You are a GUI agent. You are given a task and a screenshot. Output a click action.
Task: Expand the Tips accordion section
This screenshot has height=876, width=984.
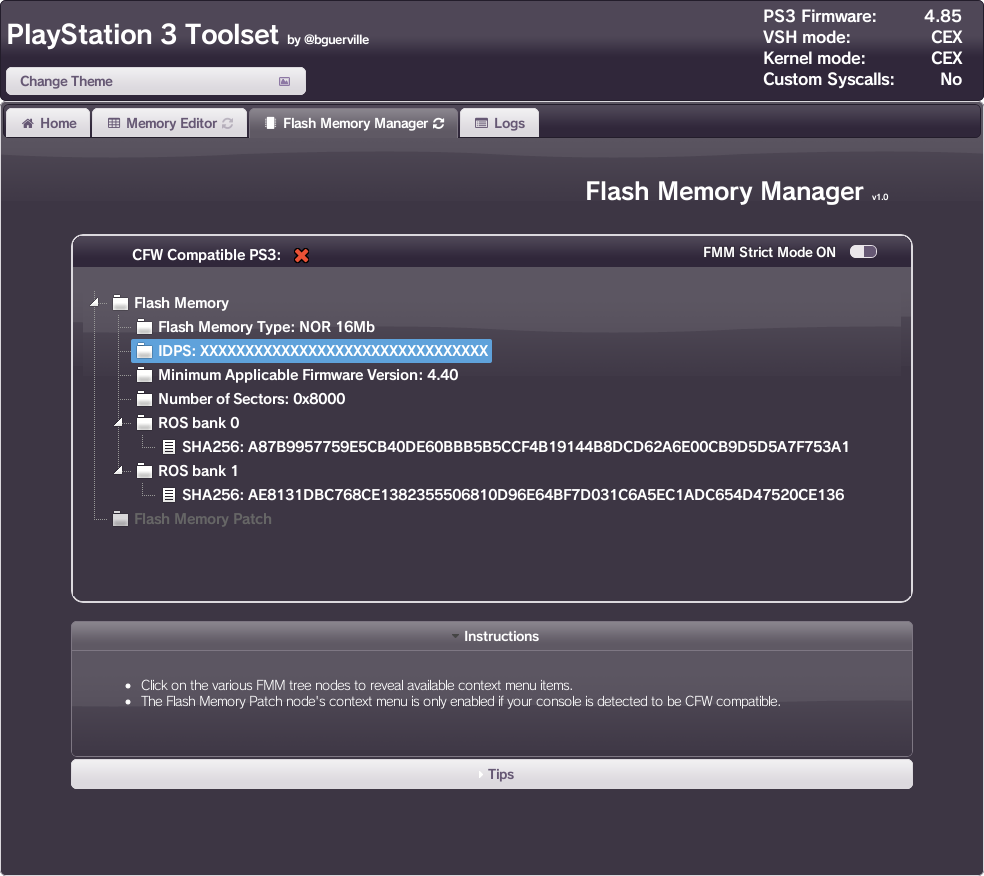492,774
